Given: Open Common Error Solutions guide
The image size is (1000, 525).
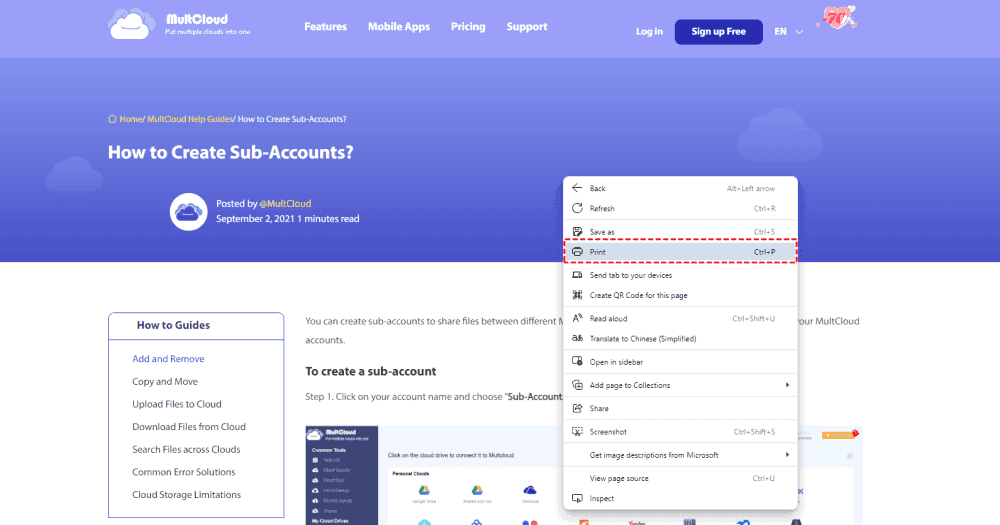Looking at the screenshot, I should [184, 472].
